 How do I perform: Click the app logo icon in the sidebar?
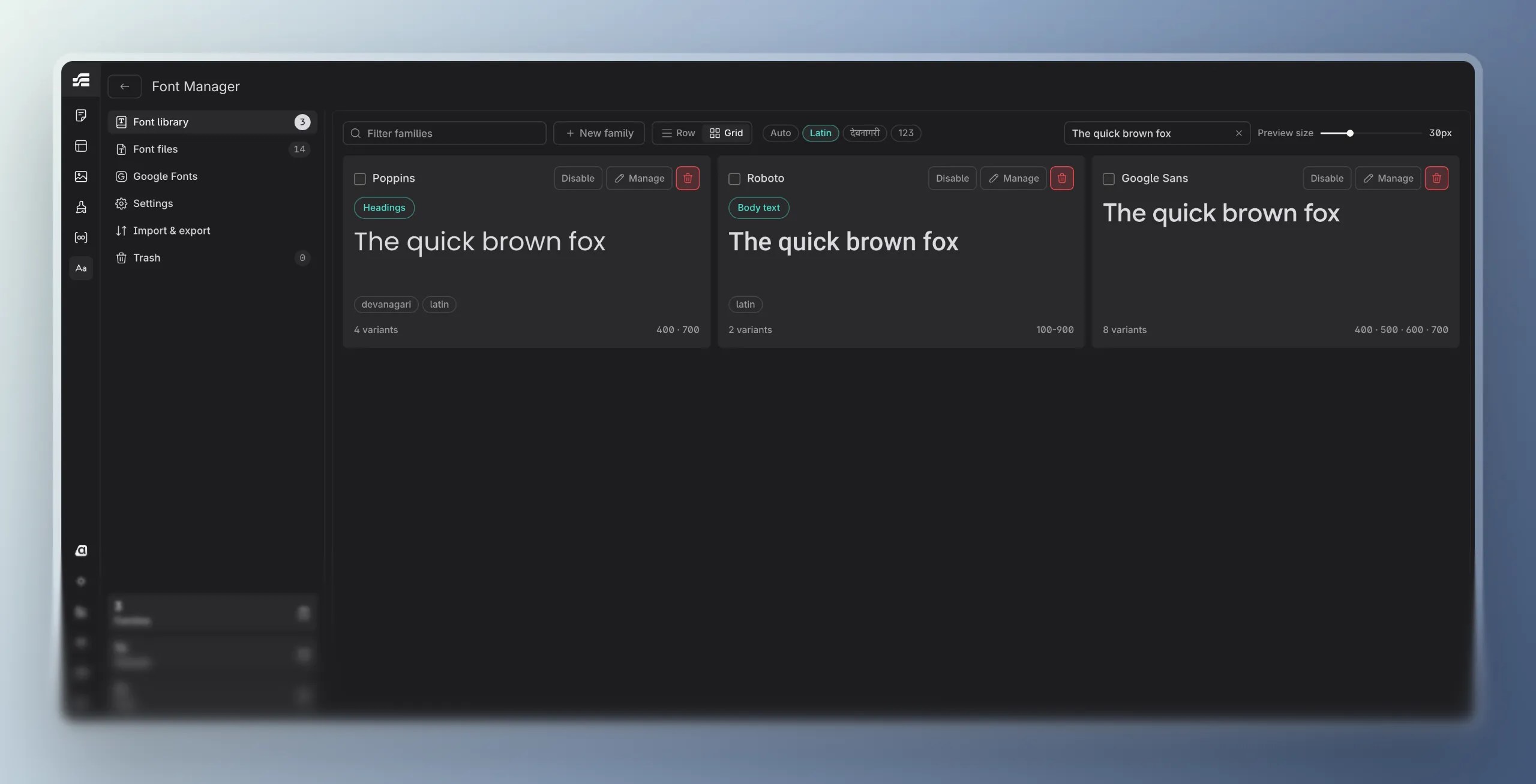[81, 80]
